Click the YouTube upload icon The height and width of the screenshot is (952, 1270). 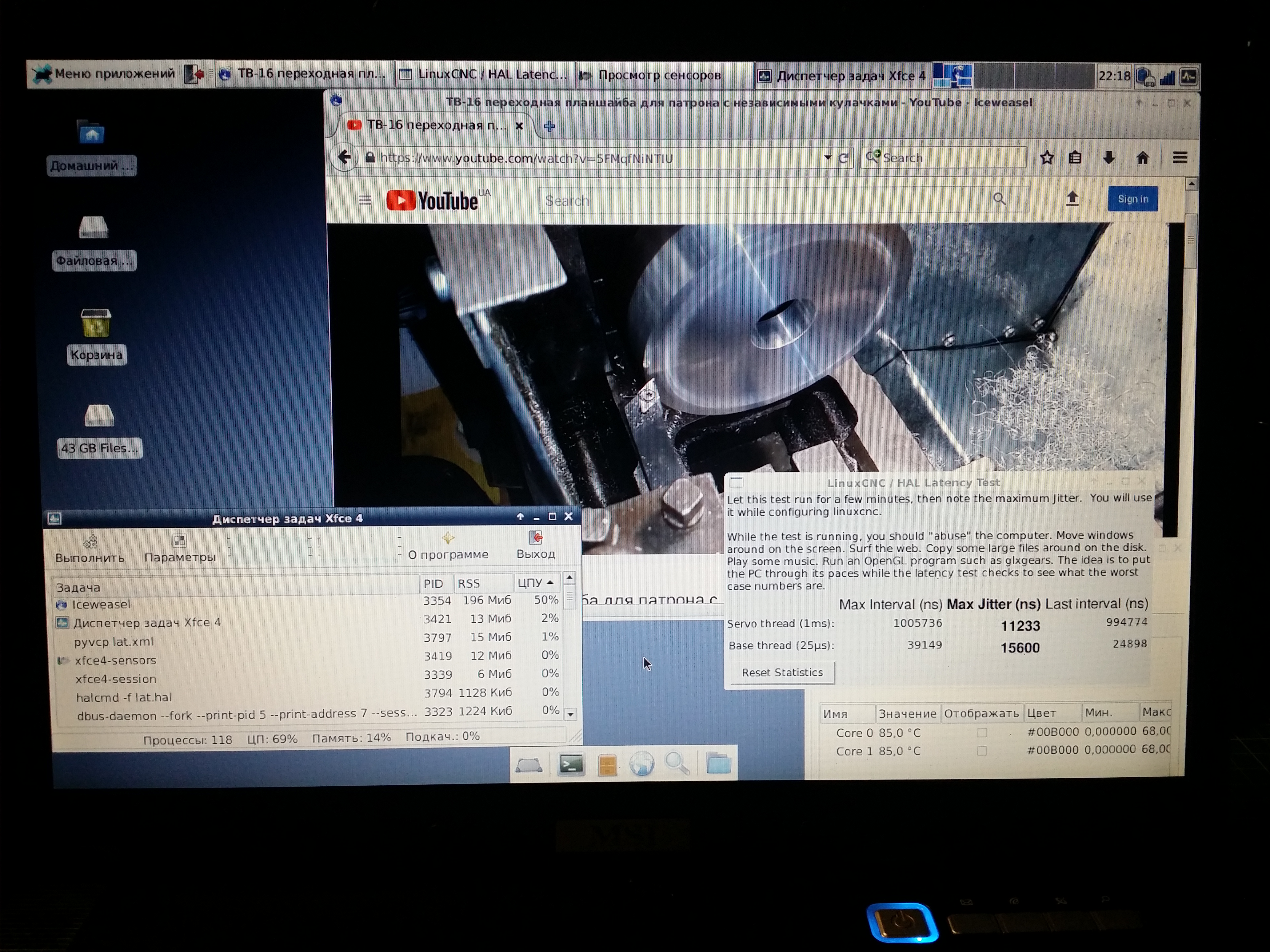pos(1072,199)
